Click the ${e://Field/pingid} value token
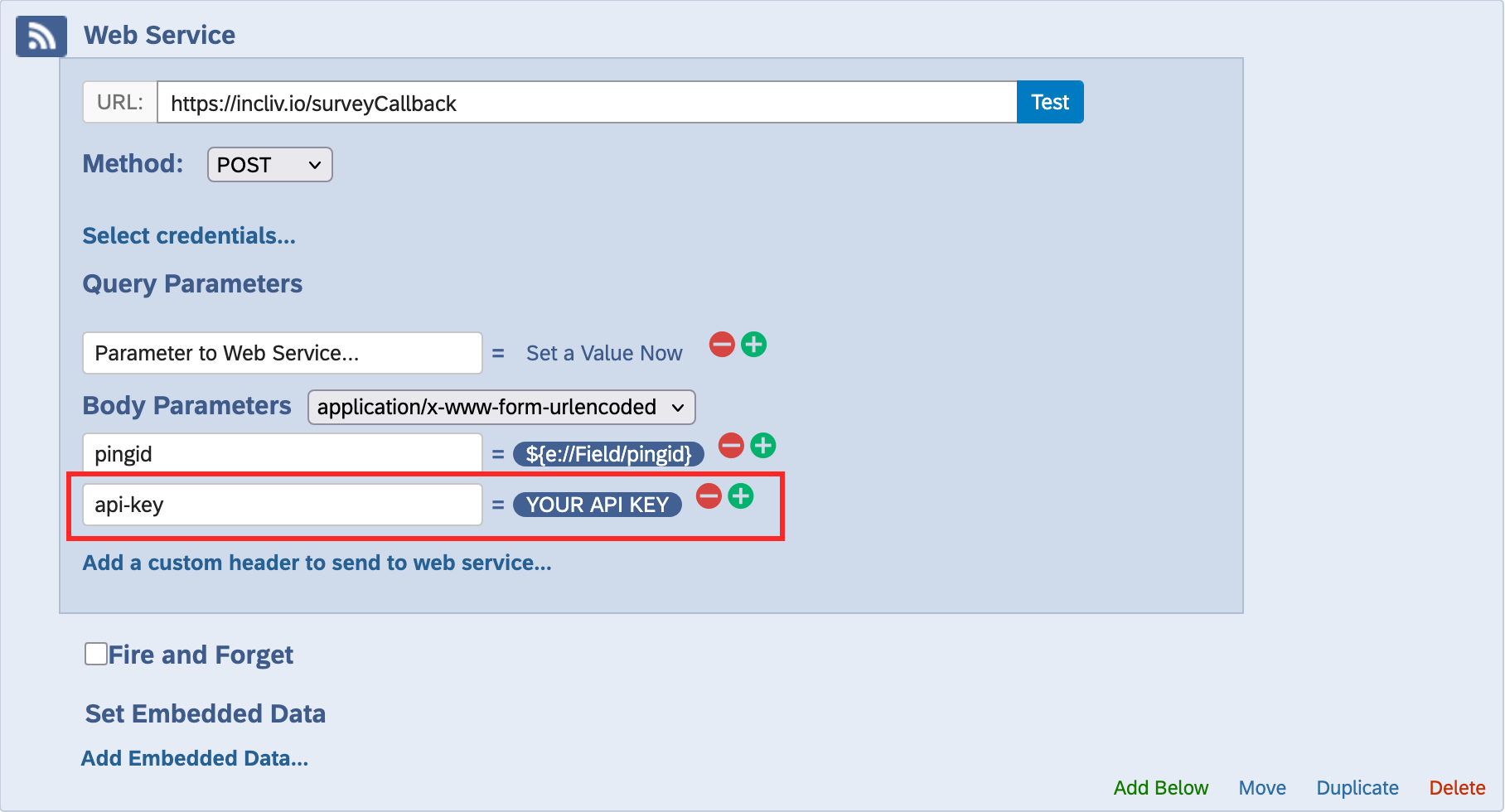This screenshot has height=812, width=1505. pyautogui.click(x=608, y=454)
